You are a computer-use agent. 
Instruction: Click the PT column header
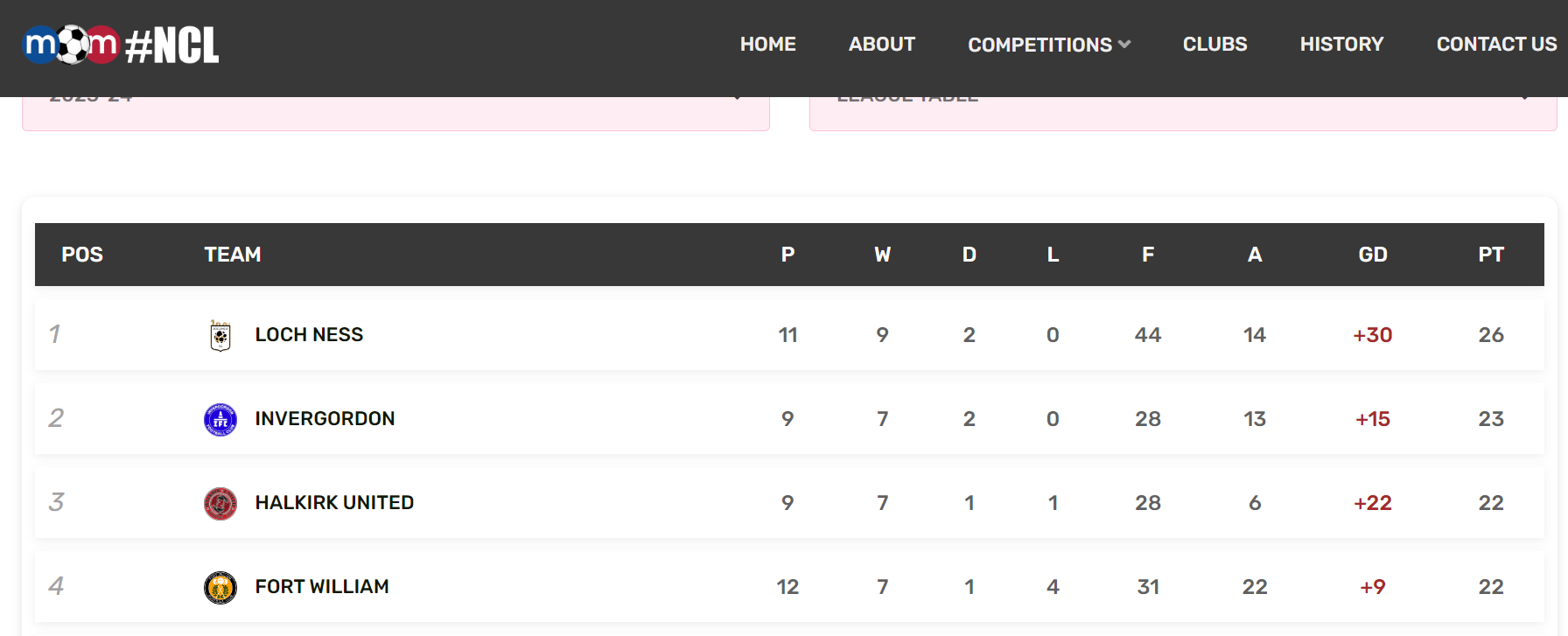click(x=1491, y=255)
